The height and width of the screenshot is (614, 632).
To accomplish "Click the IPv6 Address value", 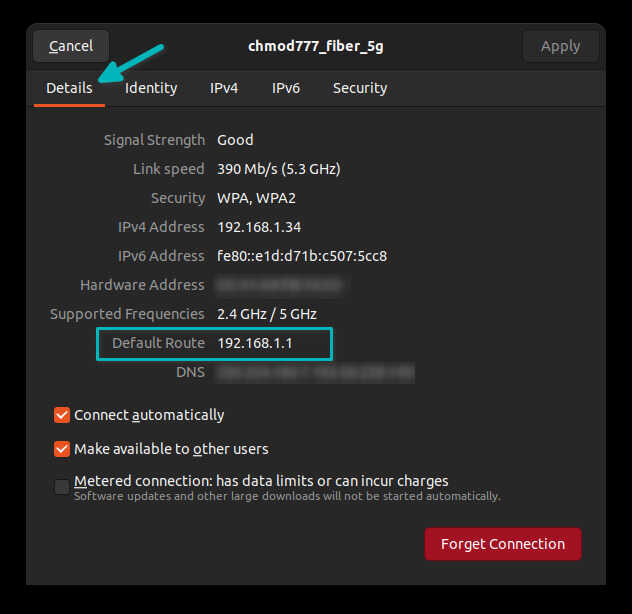I will pos(302,256).
